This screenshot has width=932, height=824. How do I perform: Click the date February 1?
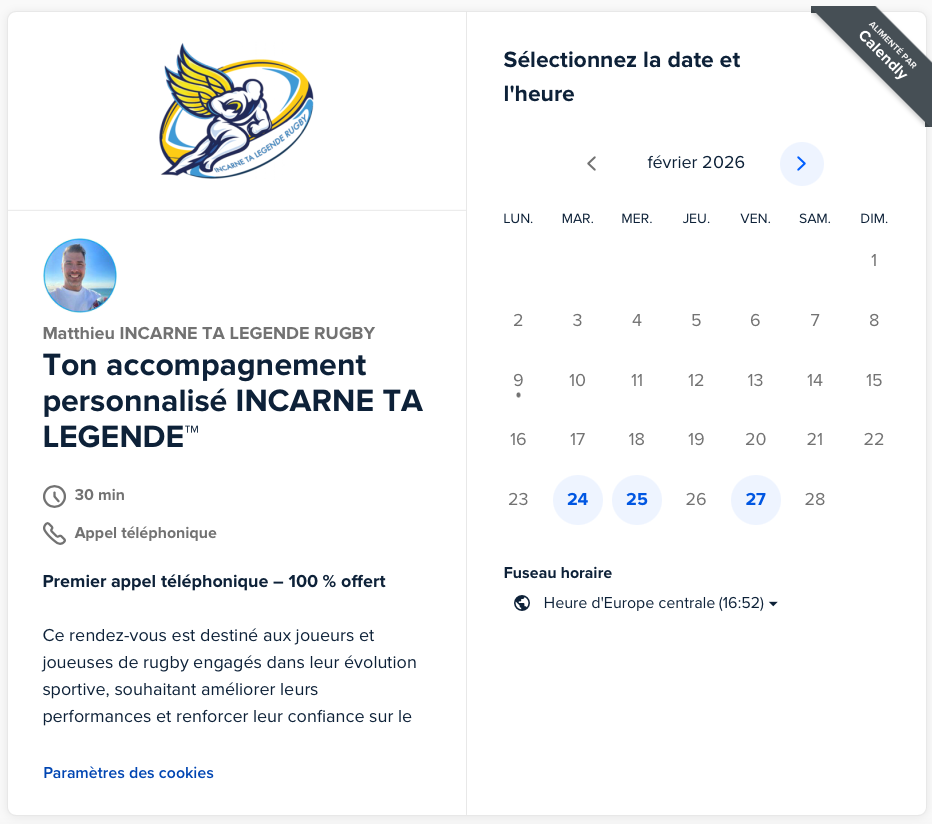(874, 261)
